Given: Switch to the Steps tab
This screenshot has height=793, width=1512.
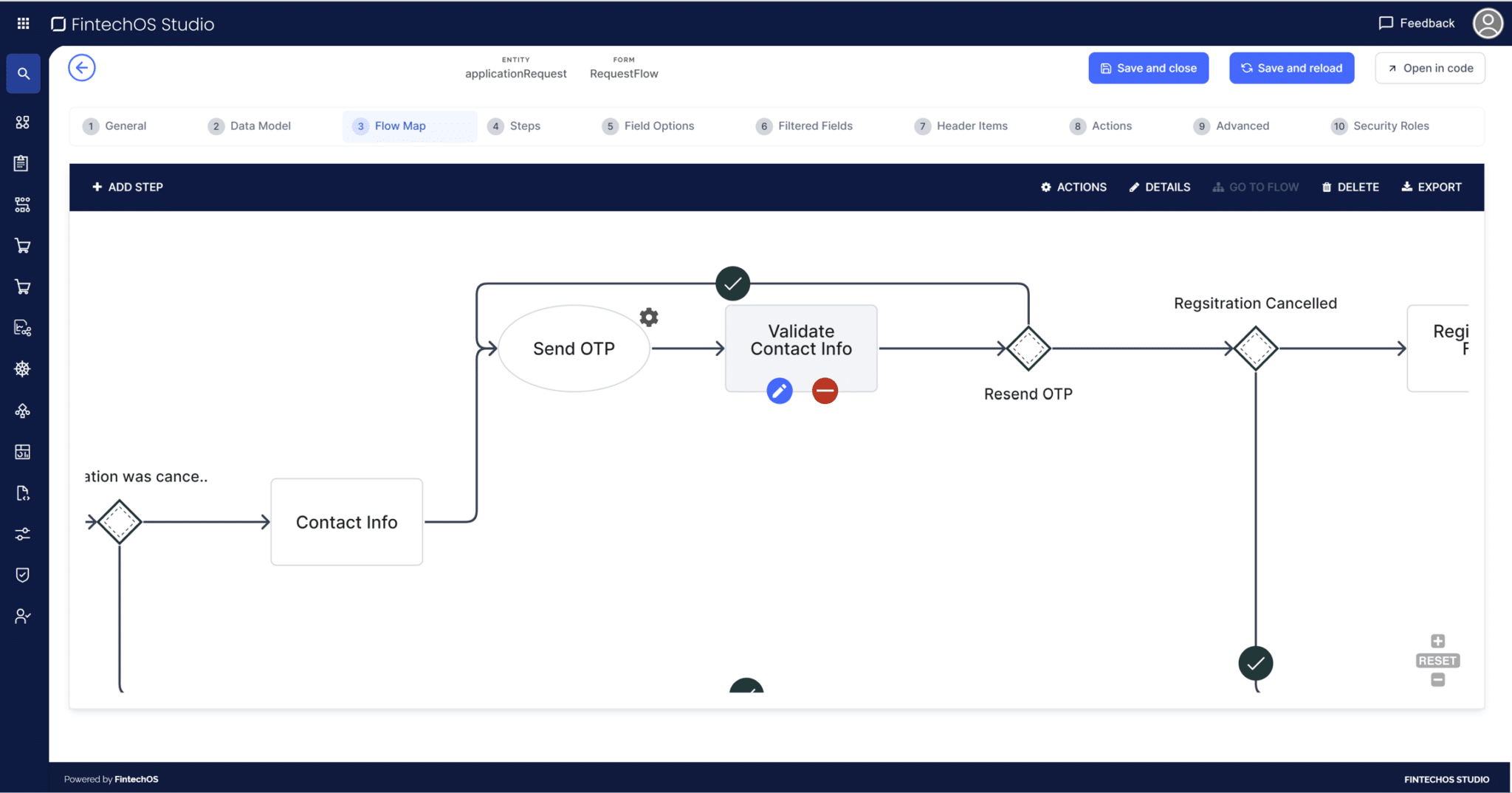Looking at the screenshot, I should pos(526,126).
